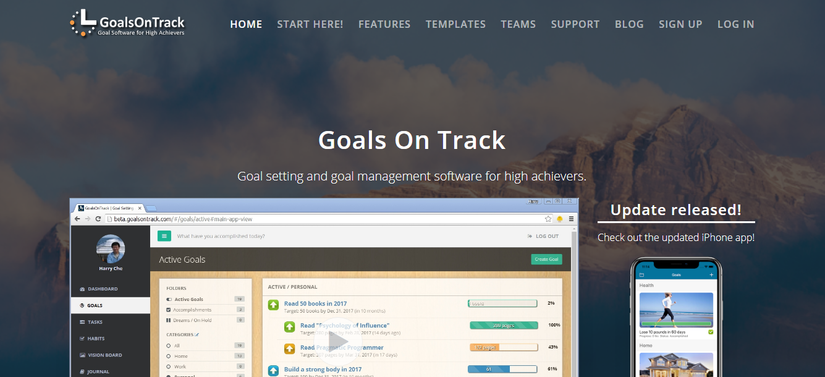This screenshot has height=377, width=825.
Task: Click the house image in the phone
Action: pos(676,364)
